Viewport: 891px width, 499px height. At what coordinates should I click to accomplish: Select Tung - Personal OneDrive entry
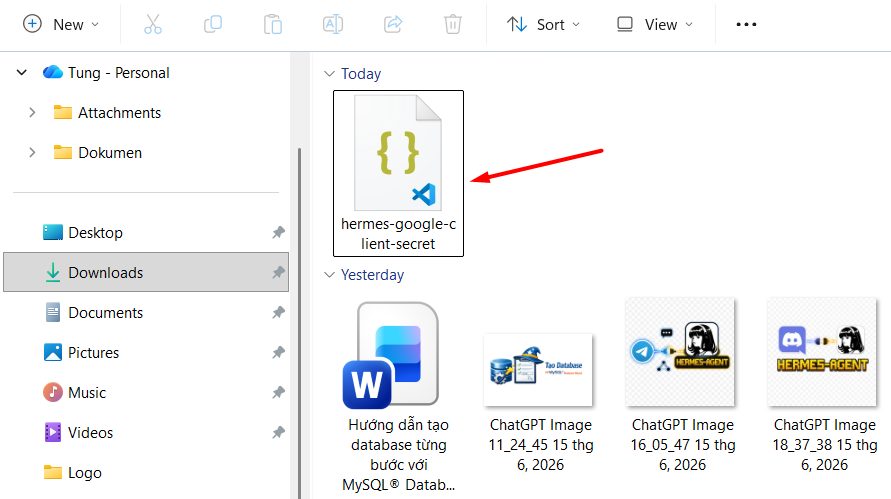pyautogui.click(x=106, y=73)
